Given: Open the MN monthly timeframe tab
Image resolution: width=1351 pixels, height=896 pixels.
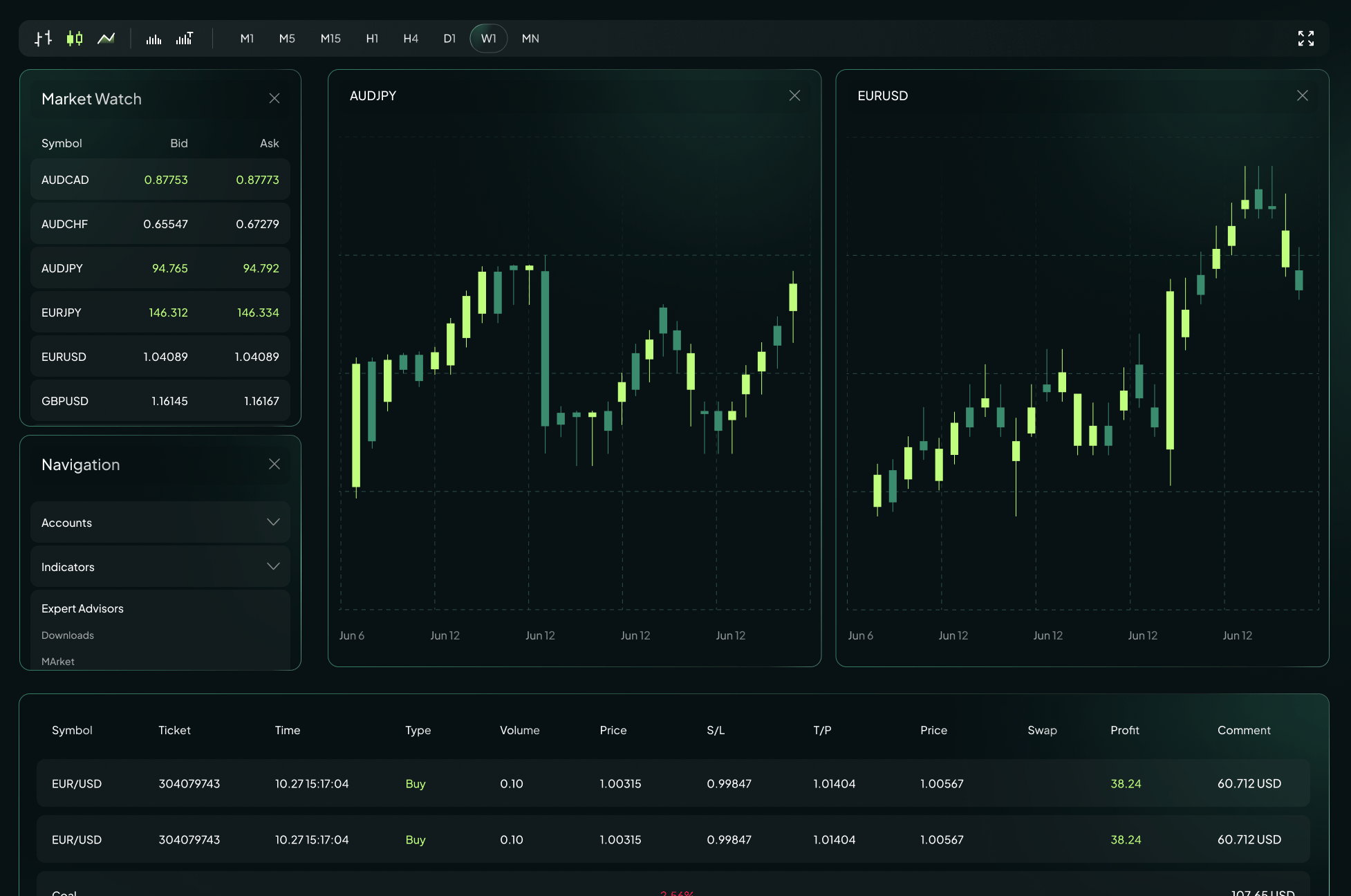Looking at the screenshot, I should [530, 39].
